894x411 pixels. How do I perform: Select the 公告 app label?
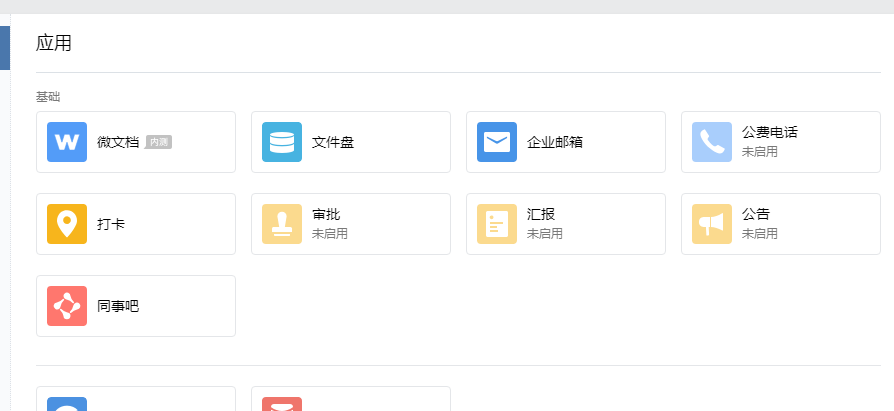click(x=756, y=214)
